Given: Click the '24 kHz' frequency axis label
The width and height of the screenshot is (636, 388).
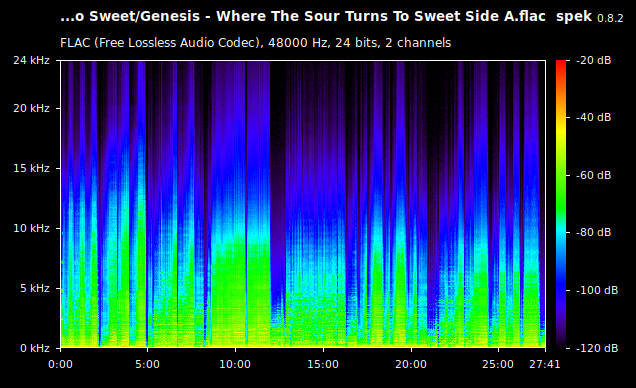Looking at the screenshot, I should pos(31,61).
